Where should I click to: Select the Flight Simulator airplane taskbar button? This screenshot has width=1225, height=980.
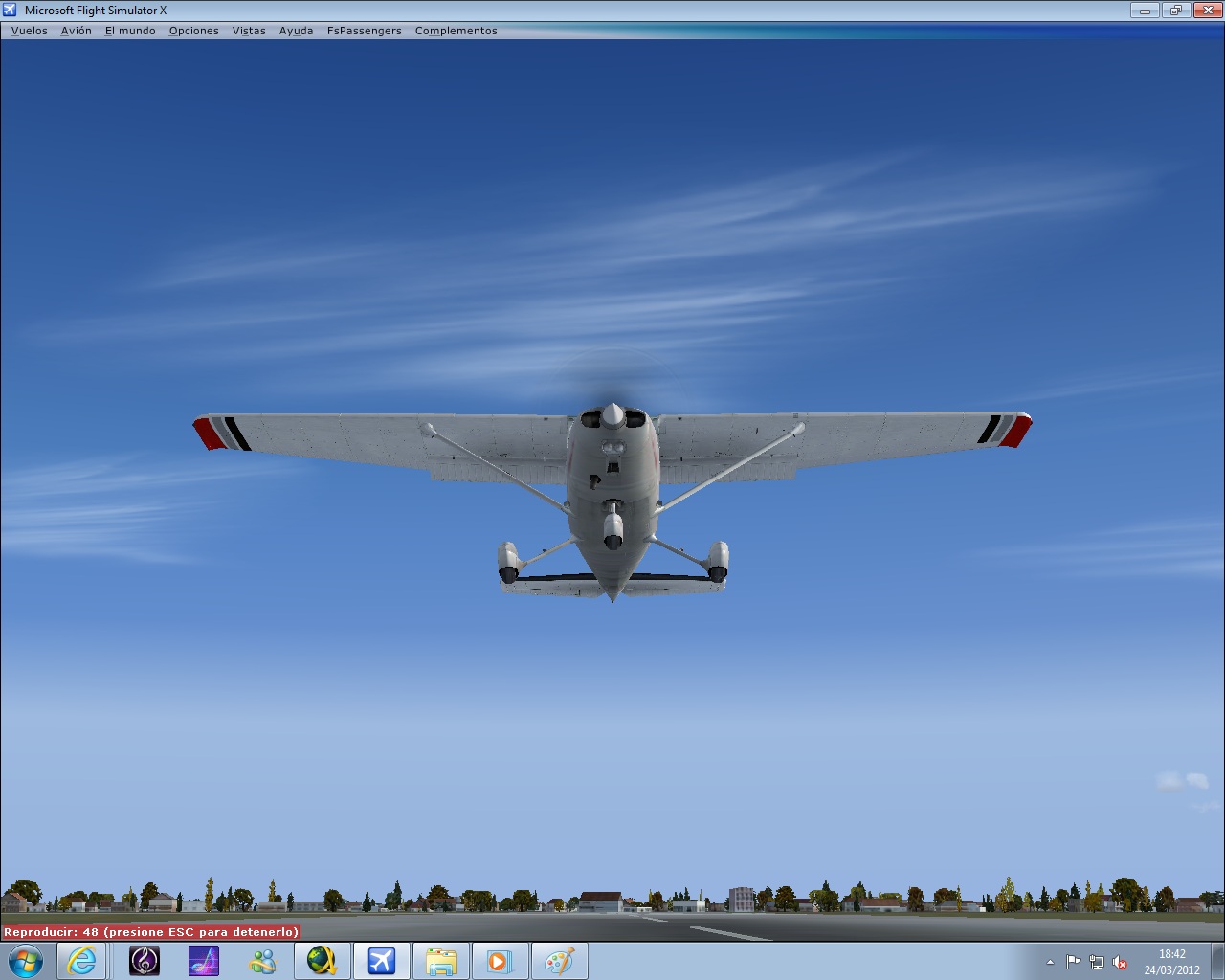click(x=382, y=961)
